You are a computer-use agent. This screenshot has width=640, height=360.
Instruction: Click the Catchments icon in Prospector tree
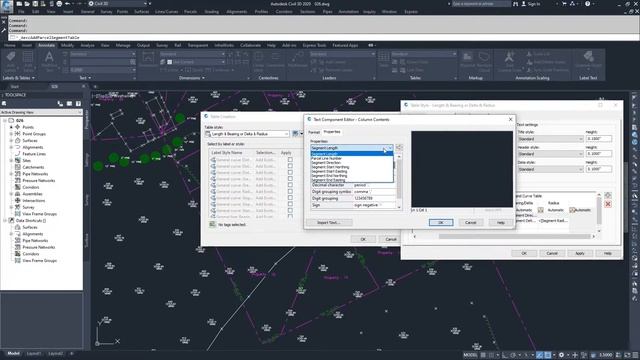pos(18,167)
